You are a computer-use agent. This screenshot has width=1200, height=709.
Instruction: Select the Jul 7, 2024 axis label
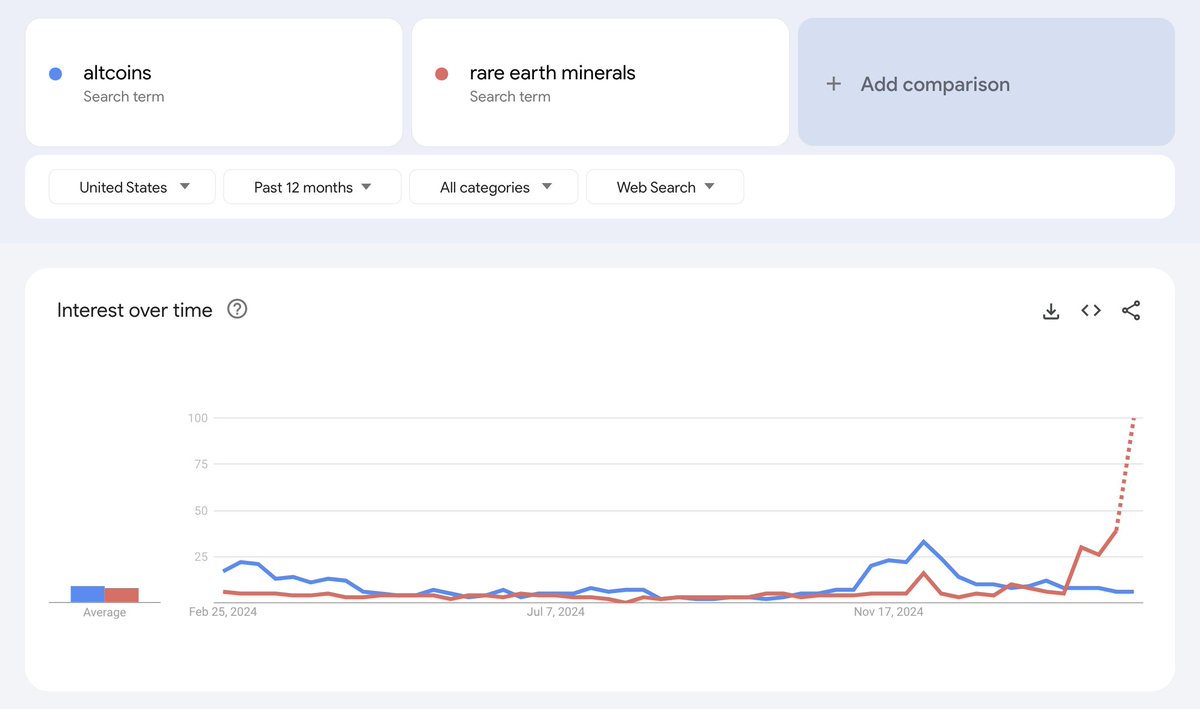(x=556, y=612)
